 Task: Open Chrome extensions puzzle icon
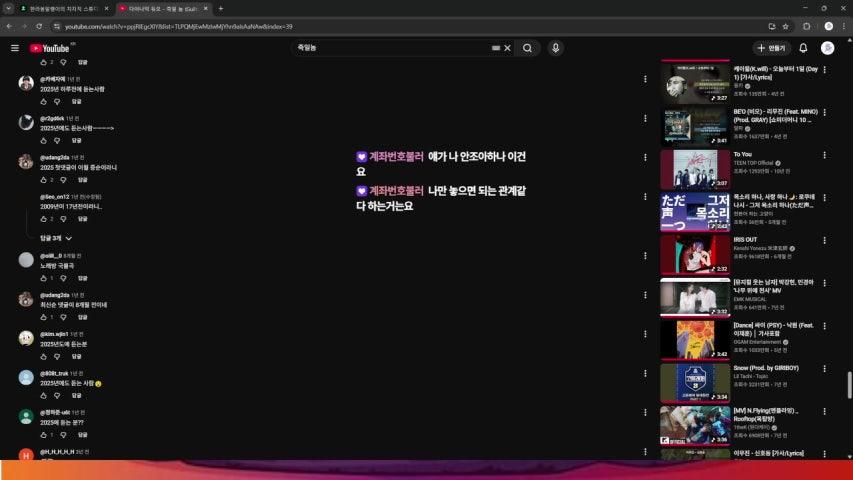pos(806,26)
